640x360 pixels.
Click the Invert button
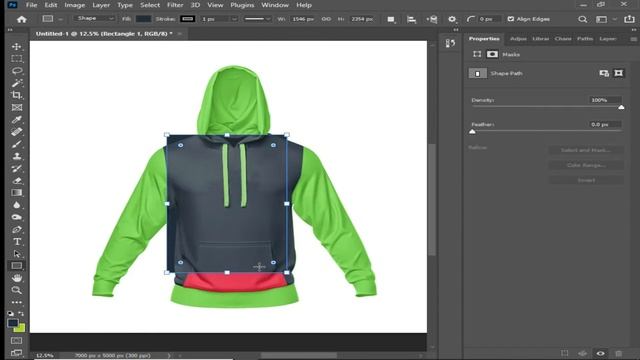[x=586, y=180]
